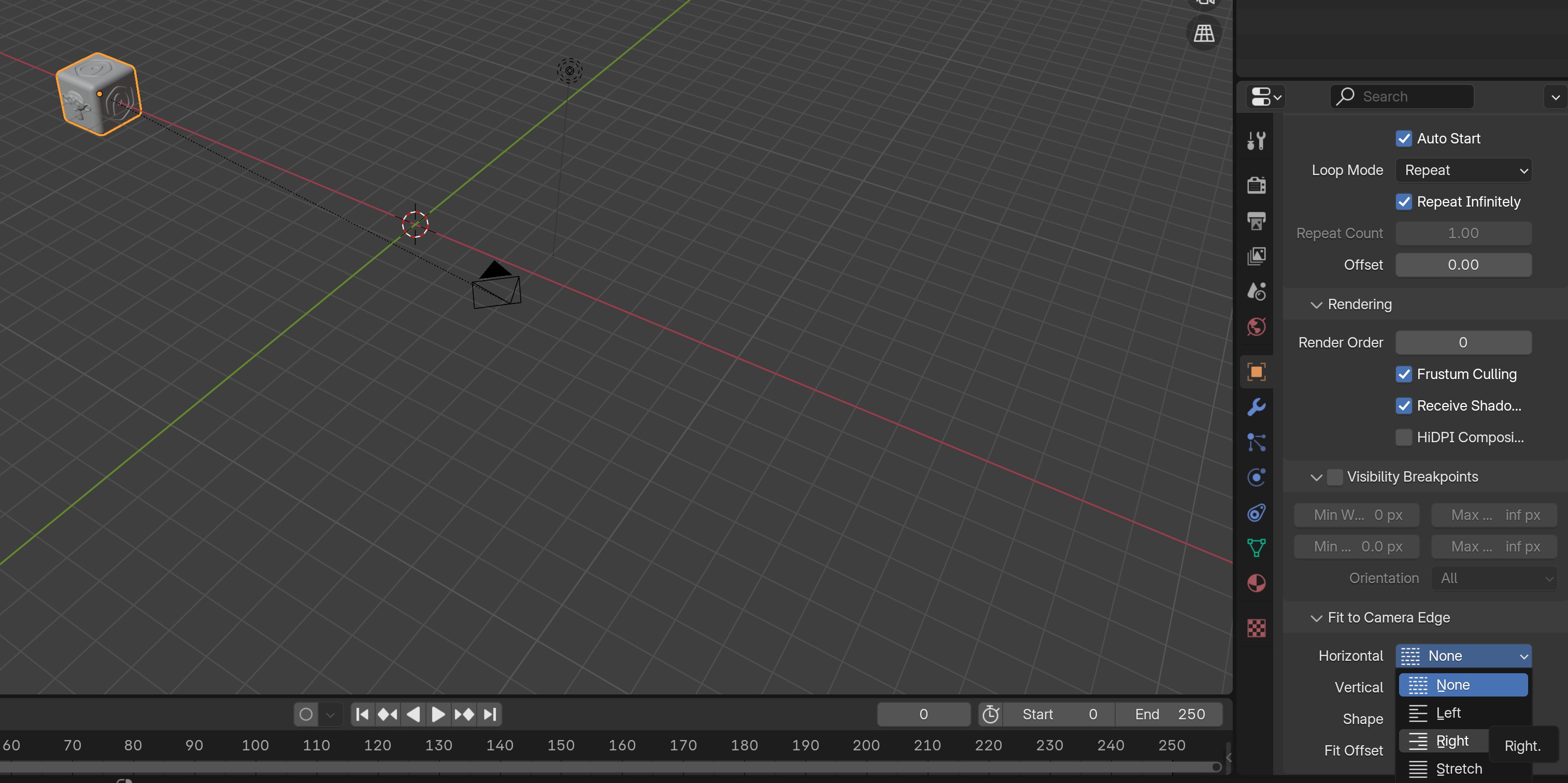The width and height of the screenshot is (1568, 783).
Task: Jump to the next keyframe
Action: pos(464,714)
